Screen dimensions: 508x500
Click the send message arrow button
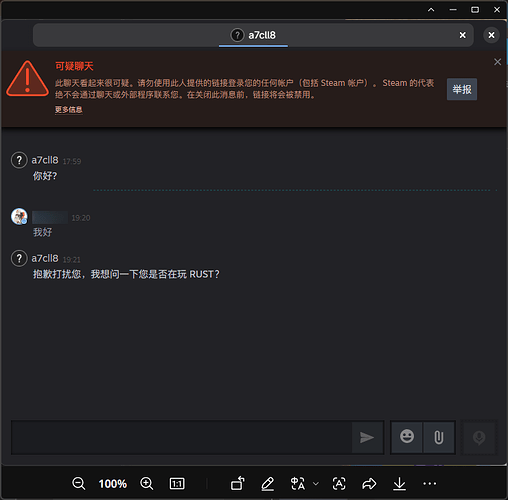367,437
